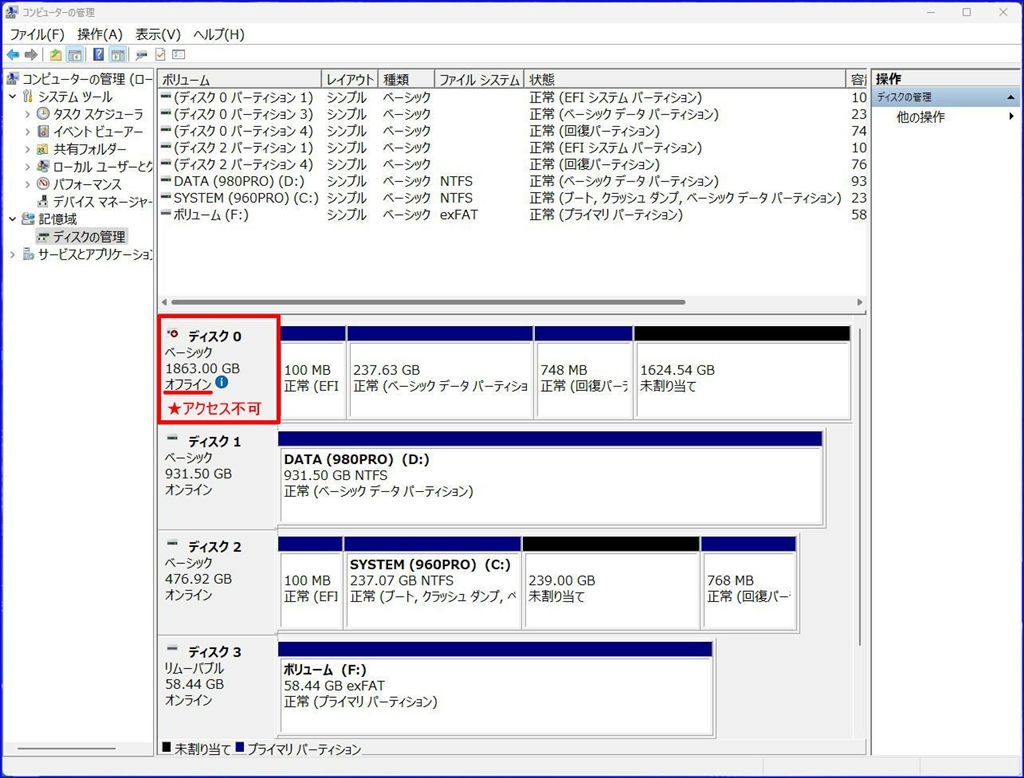Select the 768 MB recovery partition block
Image resolution: width=1024 pixels, height=778 pixels.
[748, 583]
